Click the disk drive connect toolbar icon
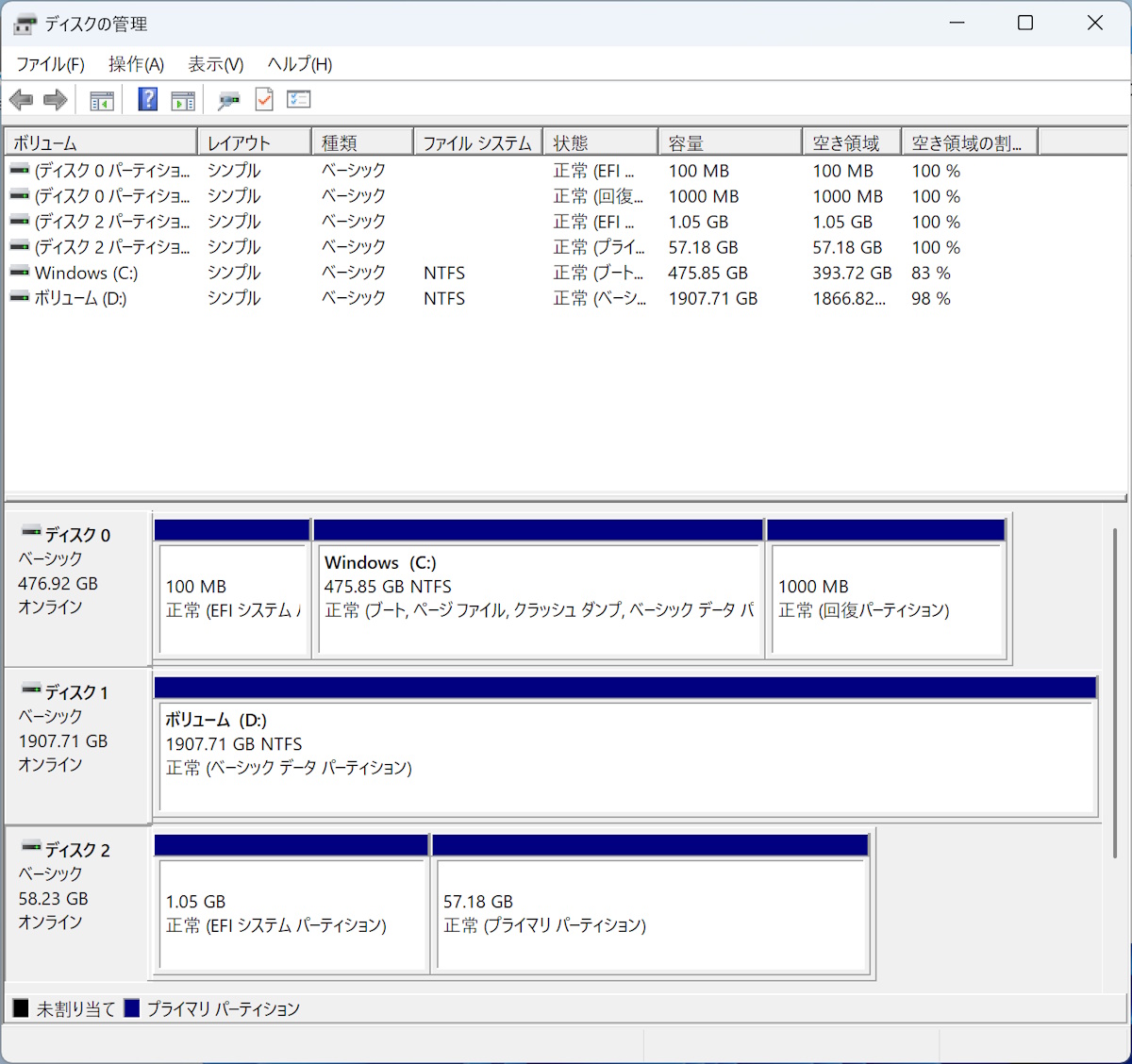The width and height of the screenshot is (1132, 1064). (x=228, y=100)
